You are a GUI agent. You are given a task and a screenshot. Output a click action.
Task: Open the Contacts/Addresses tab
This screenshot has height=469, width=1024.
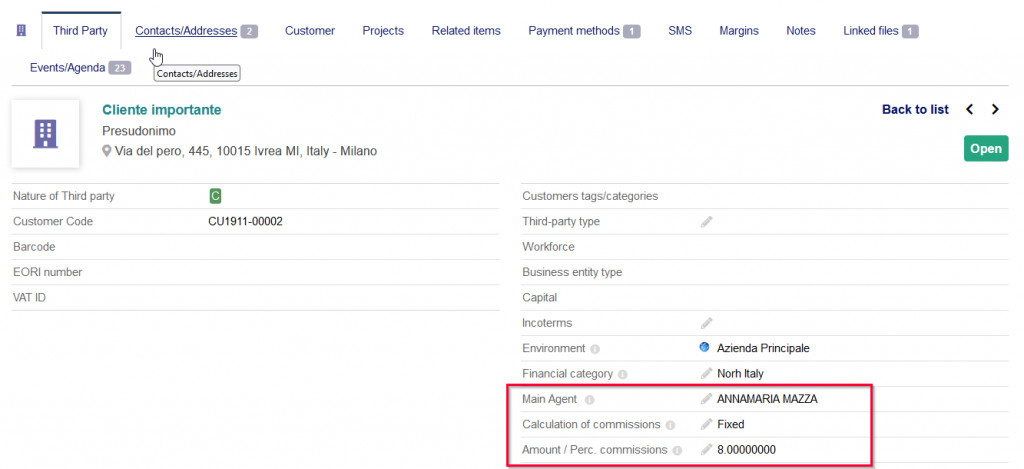186,31
